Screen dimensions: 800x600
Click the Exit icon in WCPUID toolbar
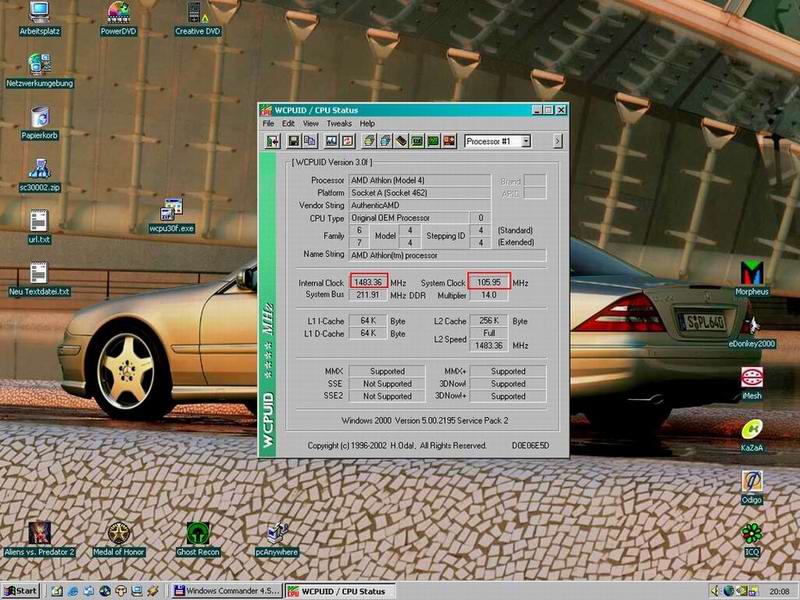pyautogui.click(x=273, y=141)
